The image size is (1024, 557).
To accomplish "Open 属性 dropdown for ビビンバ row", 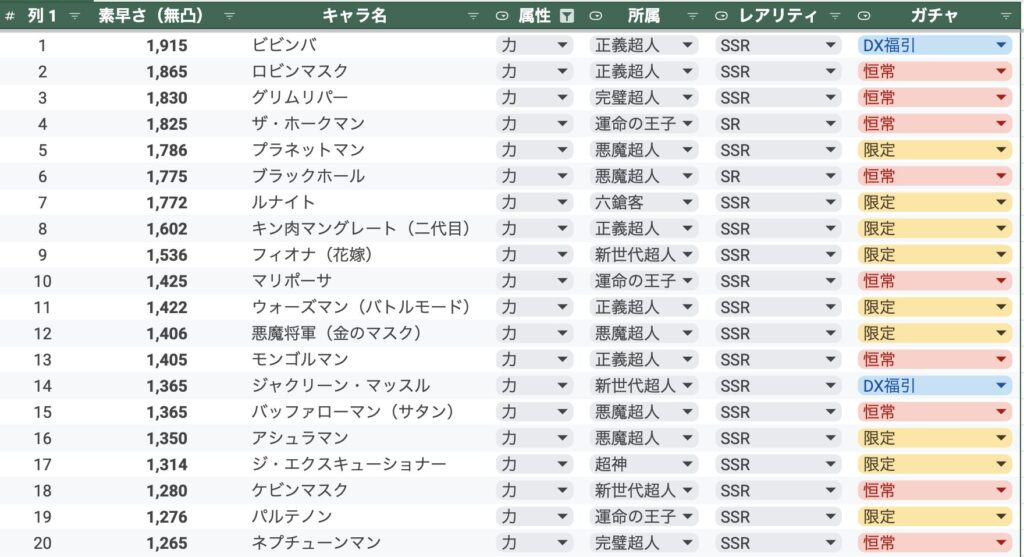I will click(534, 45).
